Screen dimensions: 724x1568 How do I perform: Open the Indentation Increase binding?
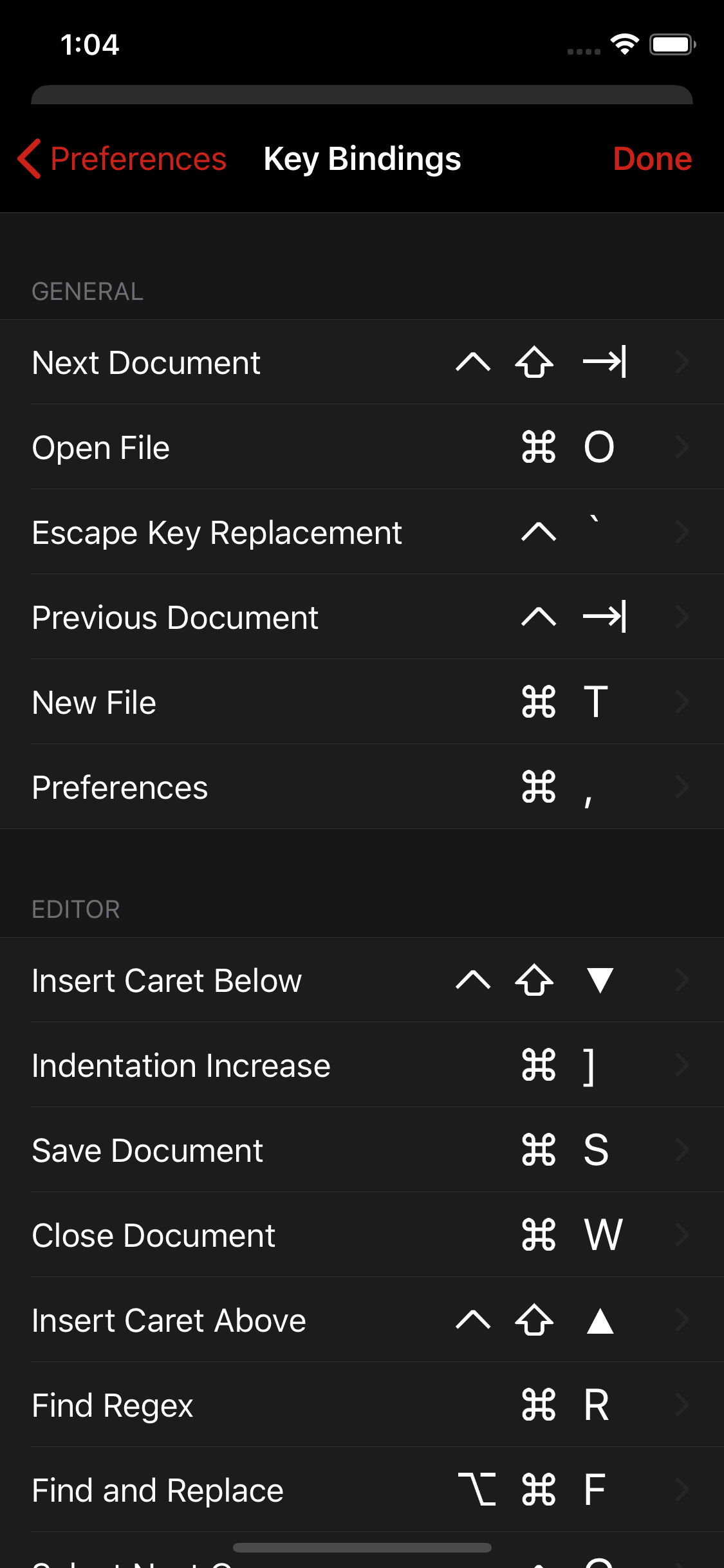(181, 1065)
